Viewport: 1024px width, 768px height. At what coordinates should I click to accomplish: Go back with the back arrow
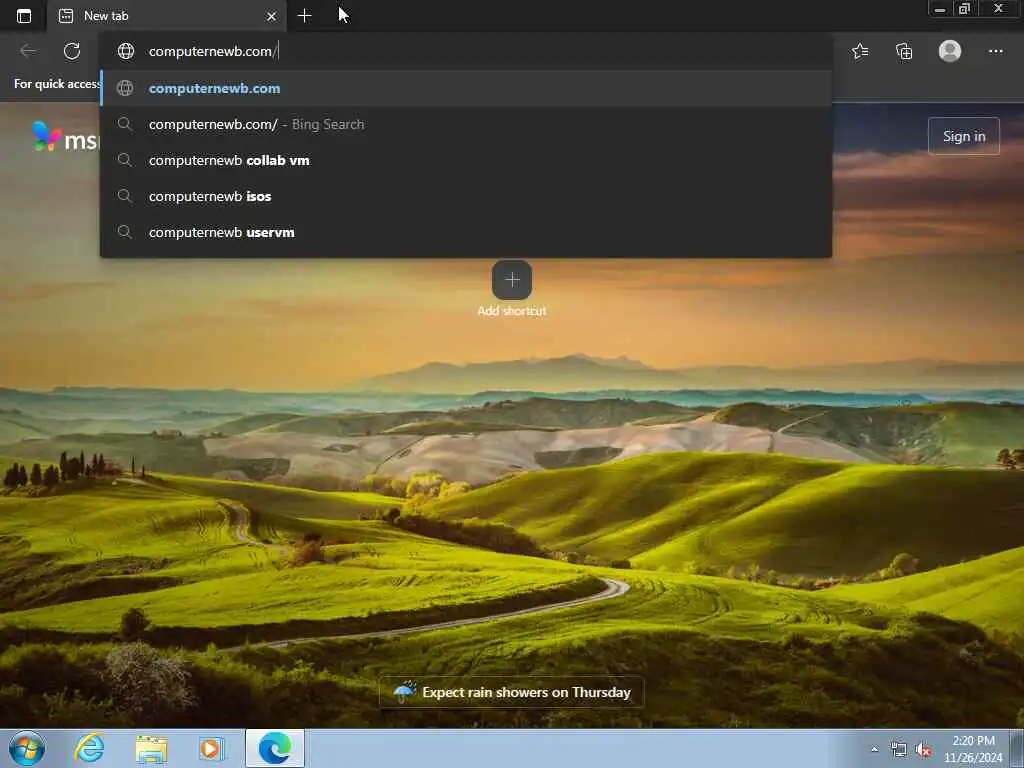[27, 51]
